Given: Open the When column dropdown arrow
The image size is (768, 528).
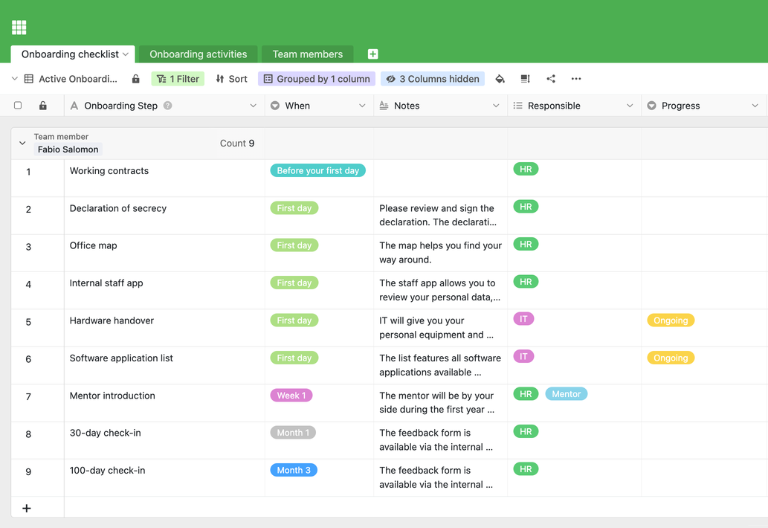Looking at the screenshot, I should point(364,106).
